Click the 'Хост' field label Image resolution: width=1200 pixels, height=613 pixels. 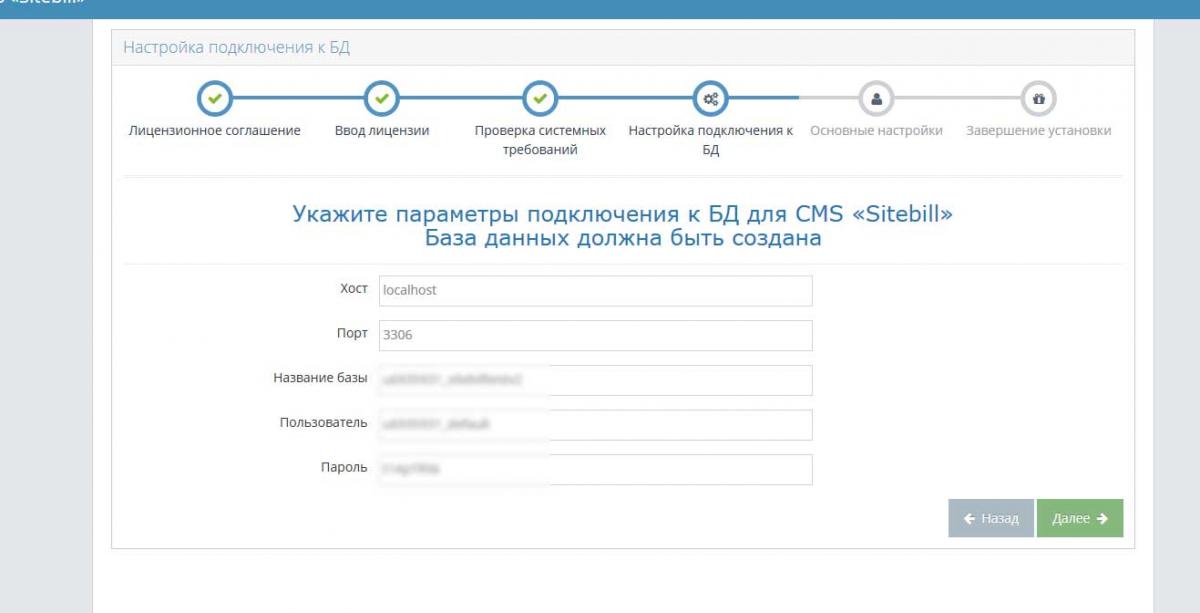tap(354, 289)
